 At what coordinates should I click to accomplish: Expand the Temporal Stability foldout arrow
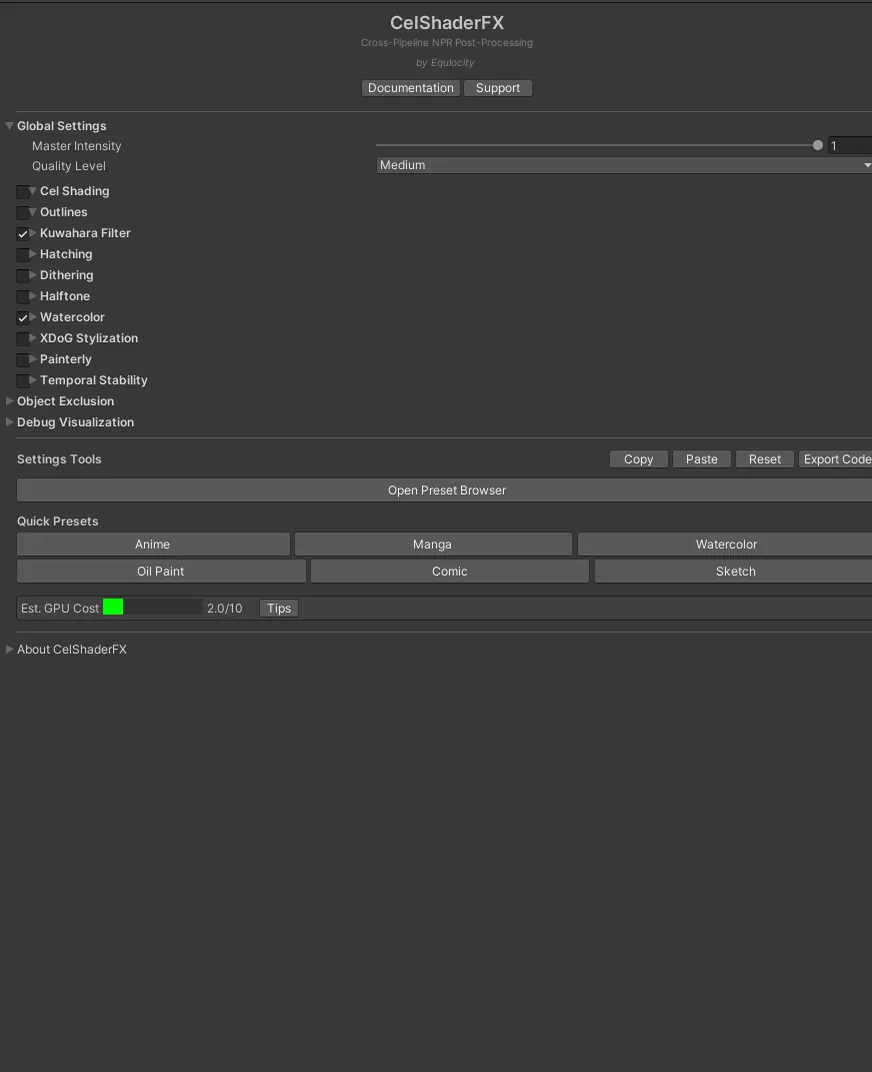[x=33, y=380]
